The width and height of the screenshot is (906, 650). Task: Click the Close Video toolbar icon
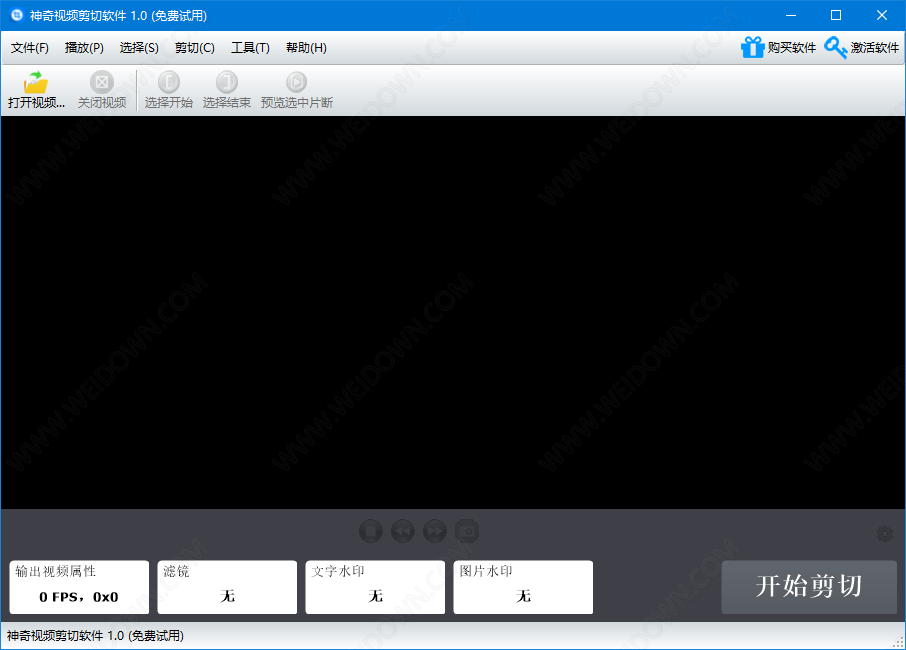(x=102, y=83)
